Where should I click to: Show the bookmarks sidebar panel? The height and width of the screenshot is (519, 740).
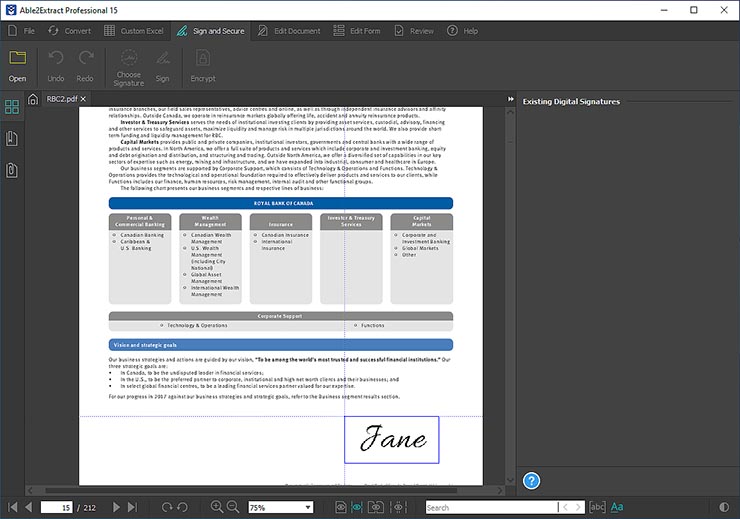(12, 138)
